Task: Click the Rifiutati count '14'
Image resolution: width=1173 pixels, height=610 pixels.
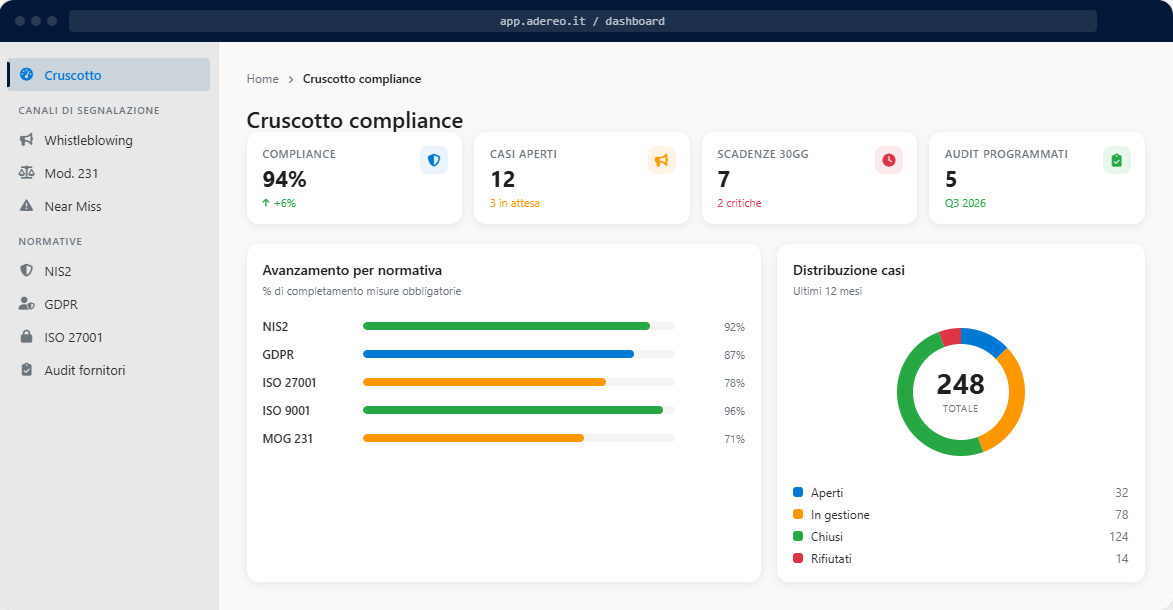Action: (x=1121, y=558)
